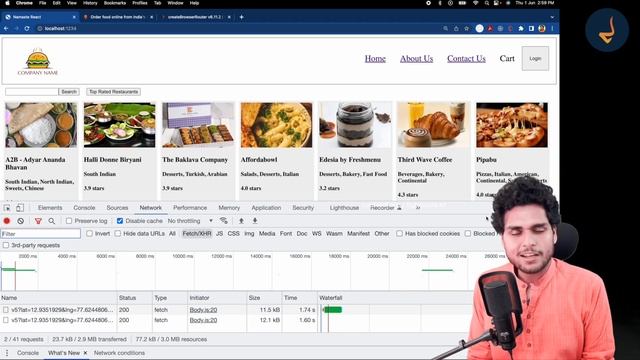Viewport: 640px width, 360px height.
Task: Switch to the Elements tab
Action: [x=50, y=208]
